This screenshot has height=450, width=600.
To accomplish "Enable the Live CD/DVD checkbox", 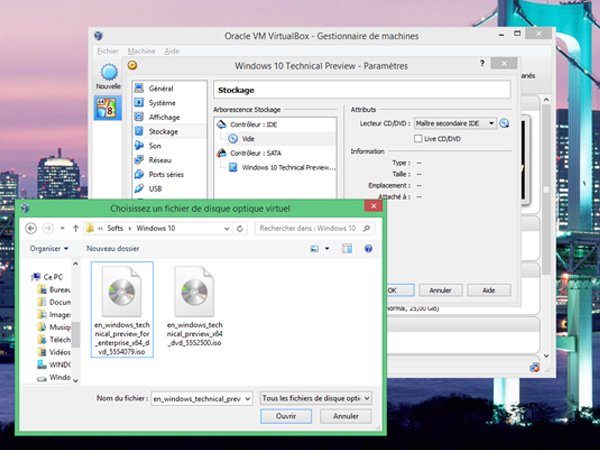I will coord(418,139).
